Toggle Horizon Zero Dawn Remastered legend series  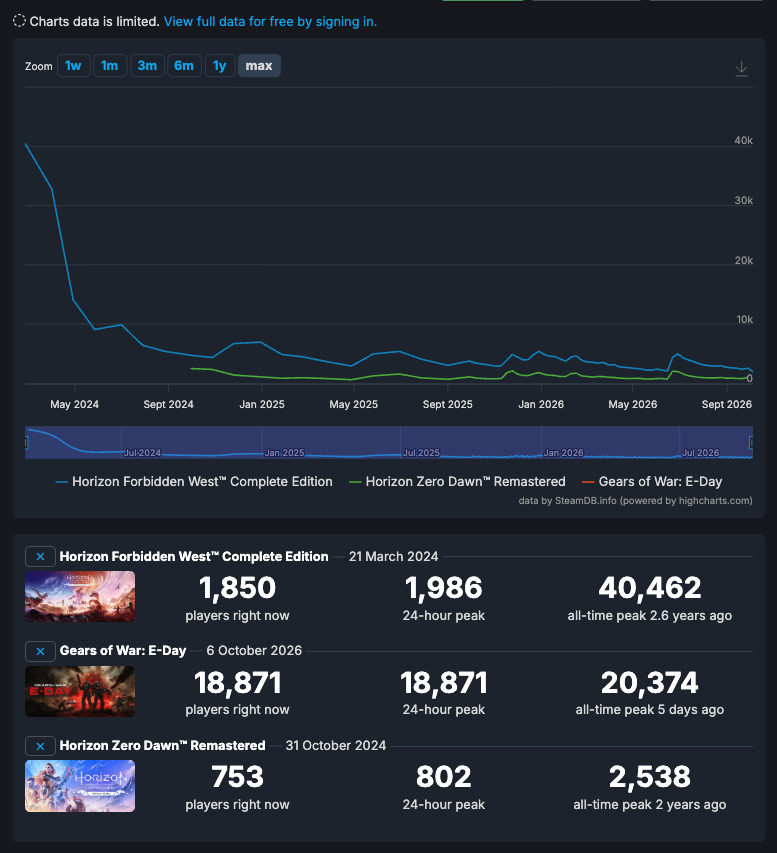click(x=457, y=481)
